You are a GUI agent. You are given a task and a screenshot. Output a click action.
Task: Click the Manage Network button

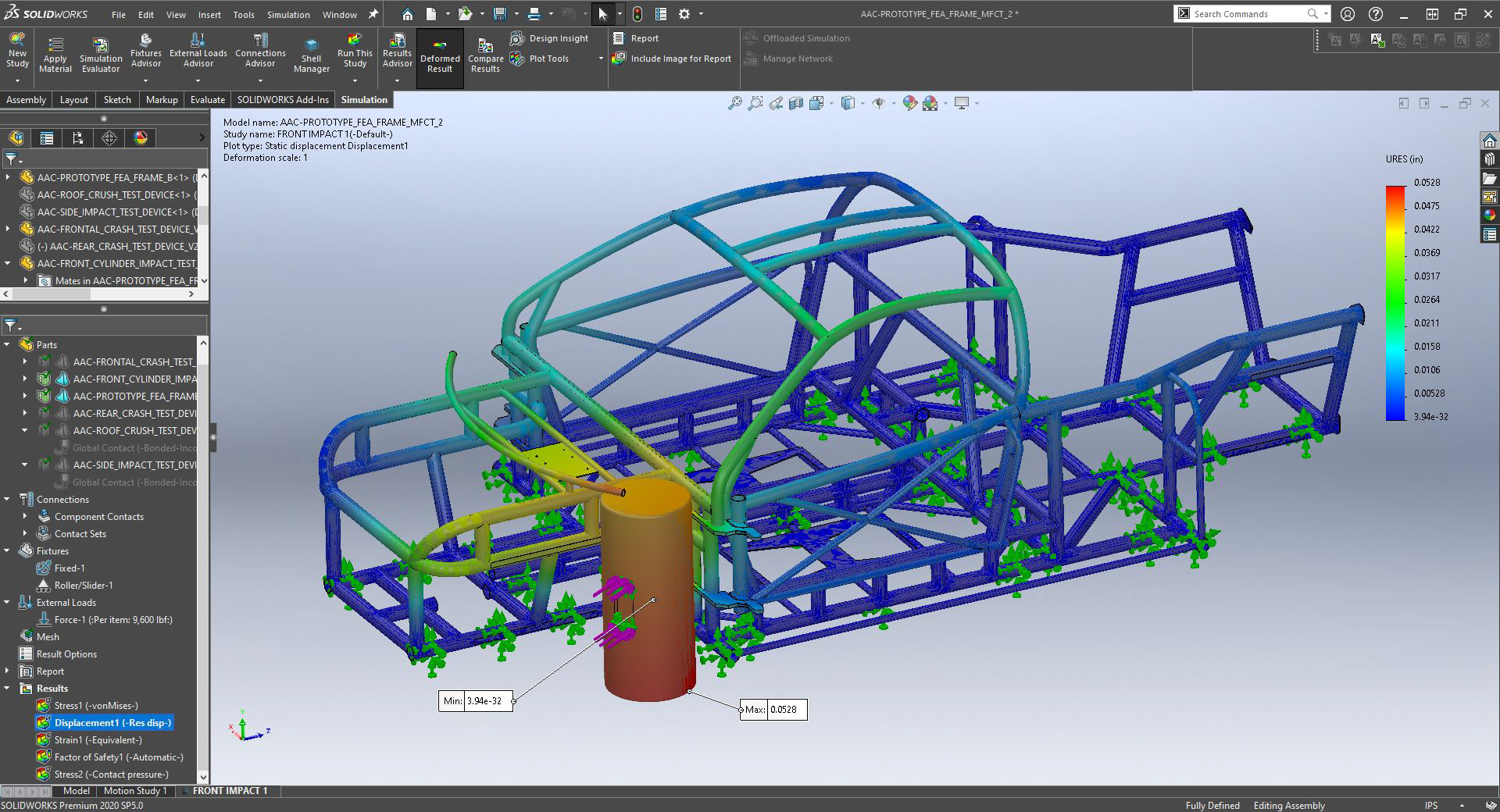coord(789,59)
